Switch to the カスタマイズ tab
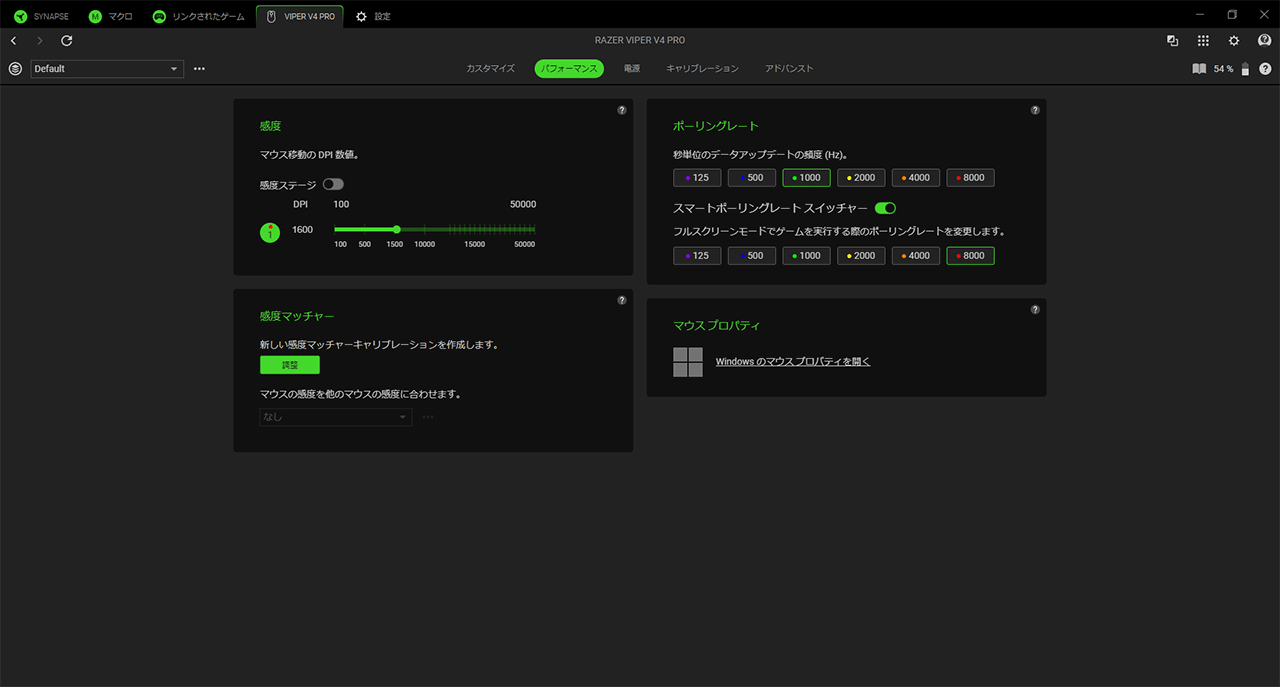Viewport: 1280px width, 687px height. (490, 69)
